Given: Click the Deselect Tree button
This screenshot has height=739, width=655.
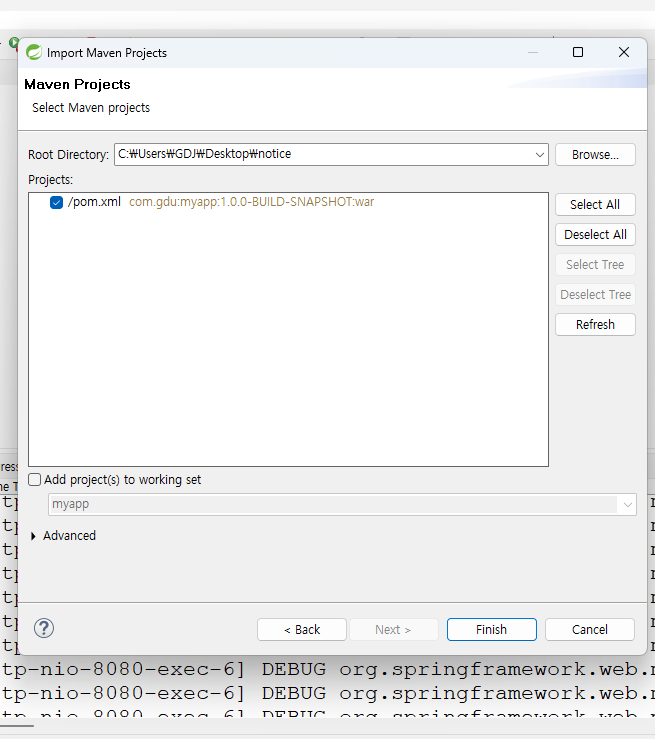Looking at the screenshot, I should (595, 295).
